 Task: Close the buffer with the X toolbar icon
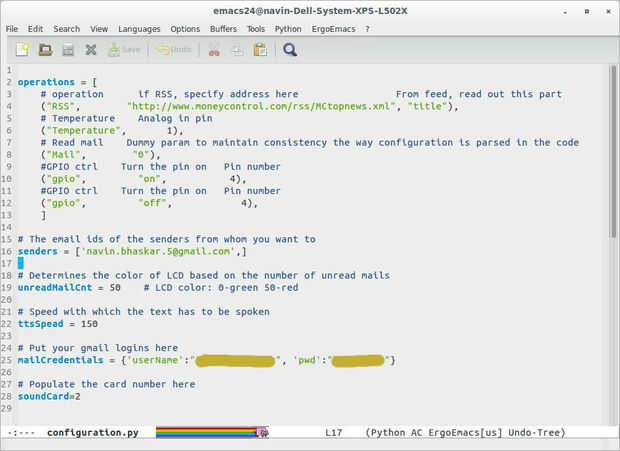[91, 49]
